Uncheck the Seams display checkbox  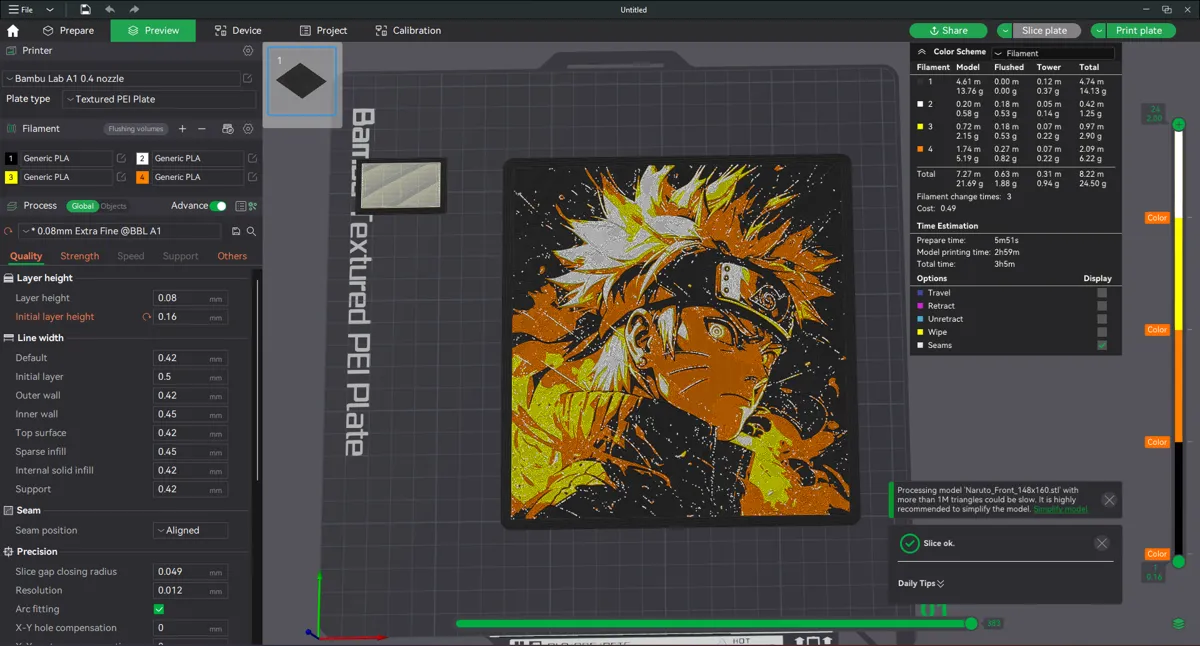point(1102,345)
